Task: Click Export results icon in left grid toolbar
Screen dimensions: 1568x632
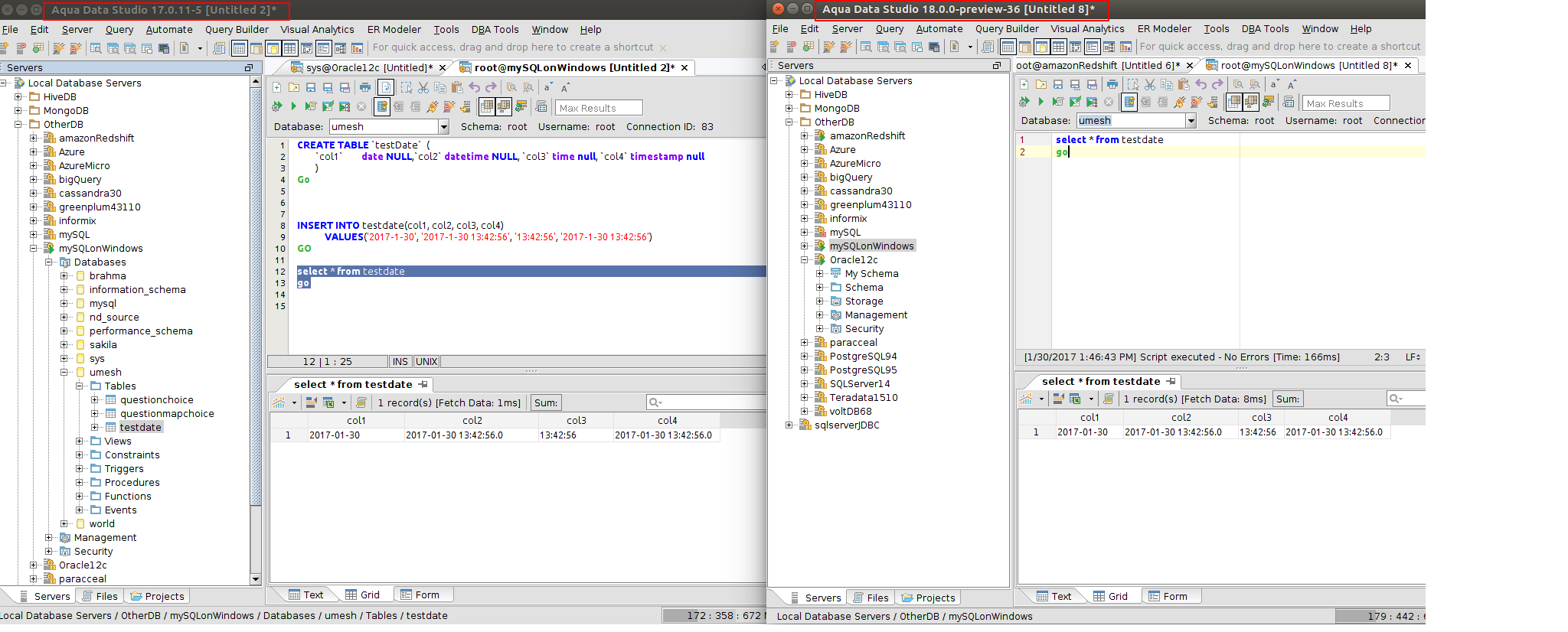Action: (x=328, y=402)
